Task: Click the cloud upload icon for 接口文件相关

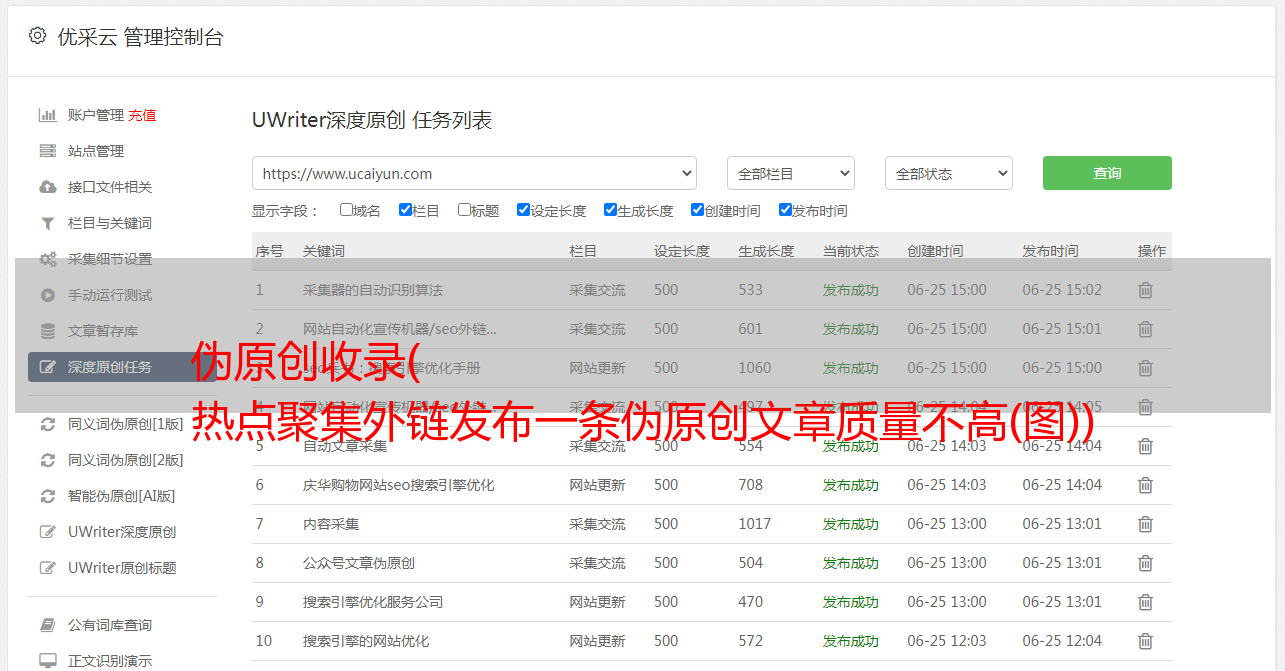Action: coord(47,187)
